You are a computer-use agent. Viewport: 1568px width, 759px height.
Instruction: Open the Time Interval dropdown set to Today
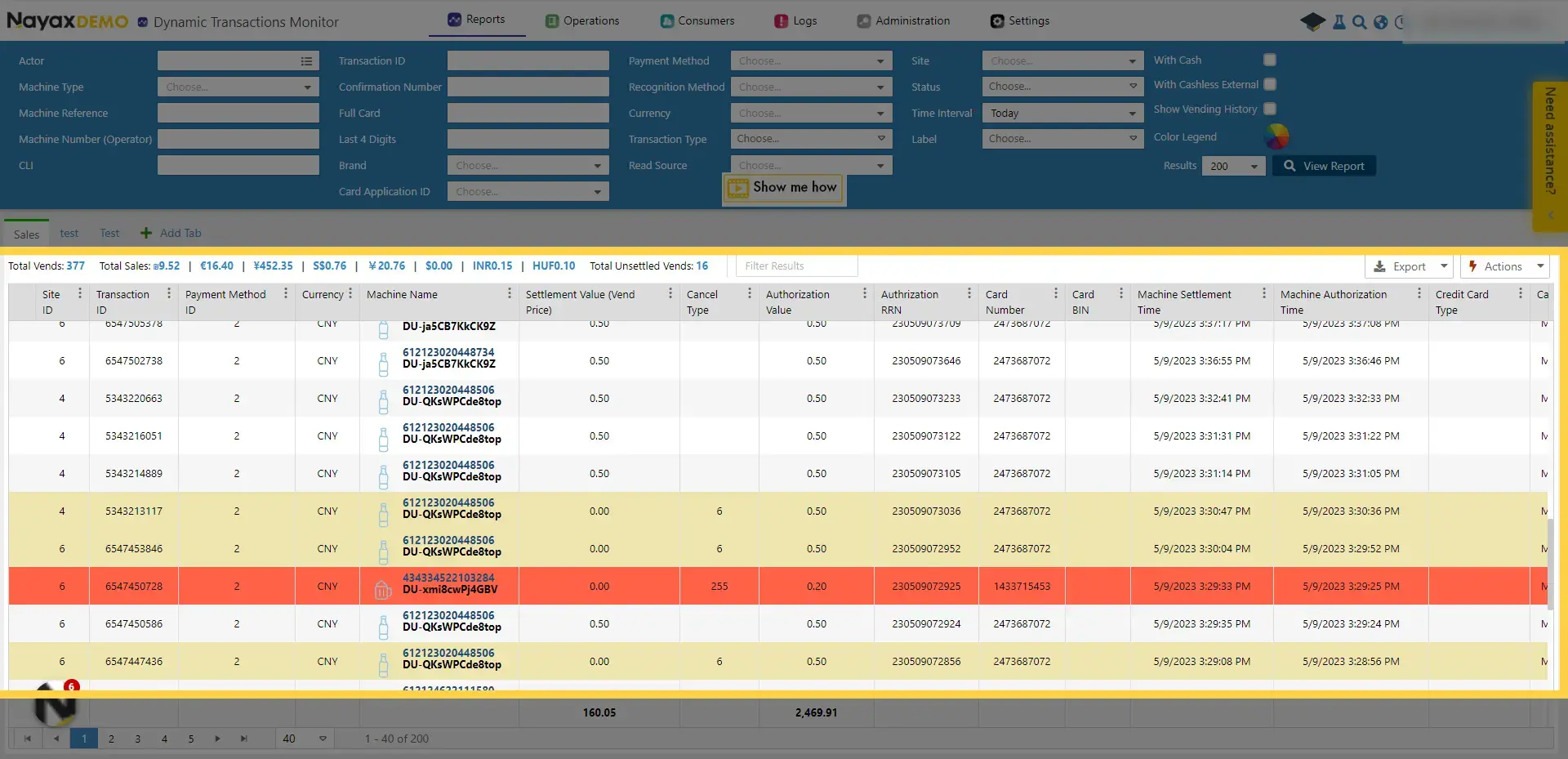click(1062, 113)
